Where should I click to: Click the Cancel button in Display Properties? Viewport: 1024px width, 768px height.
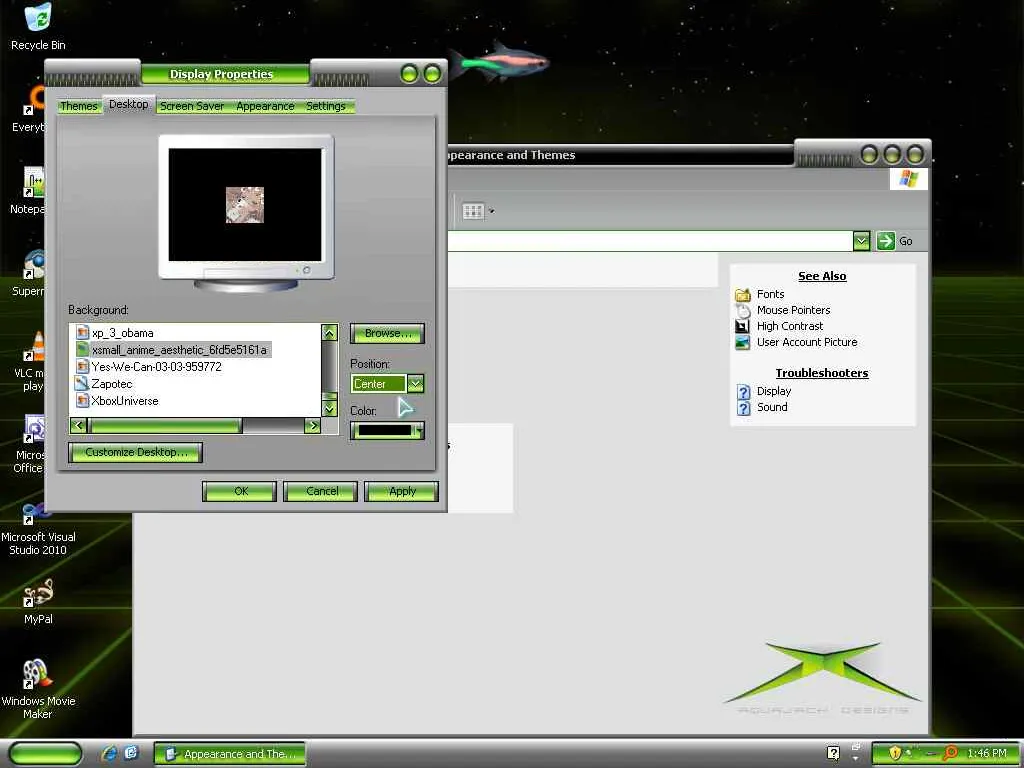321,491
